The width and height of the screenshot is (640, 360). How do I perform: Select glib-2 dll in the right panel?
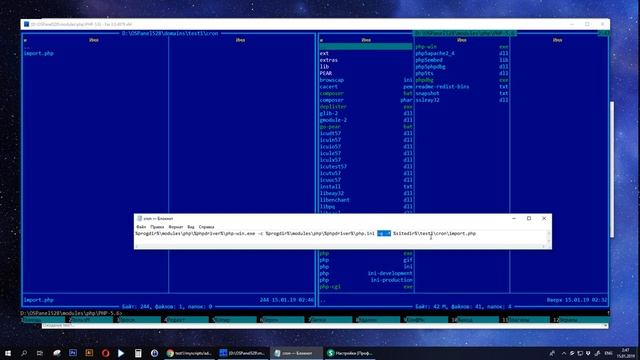(366, 113)
